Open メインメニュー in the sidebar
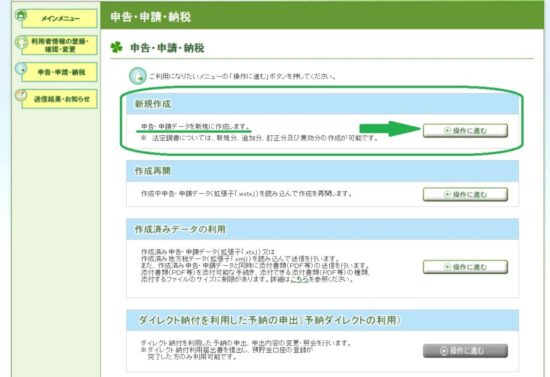The height and width of the screenshot is (377, 550). pyautogui.click(x=59, y=19)
